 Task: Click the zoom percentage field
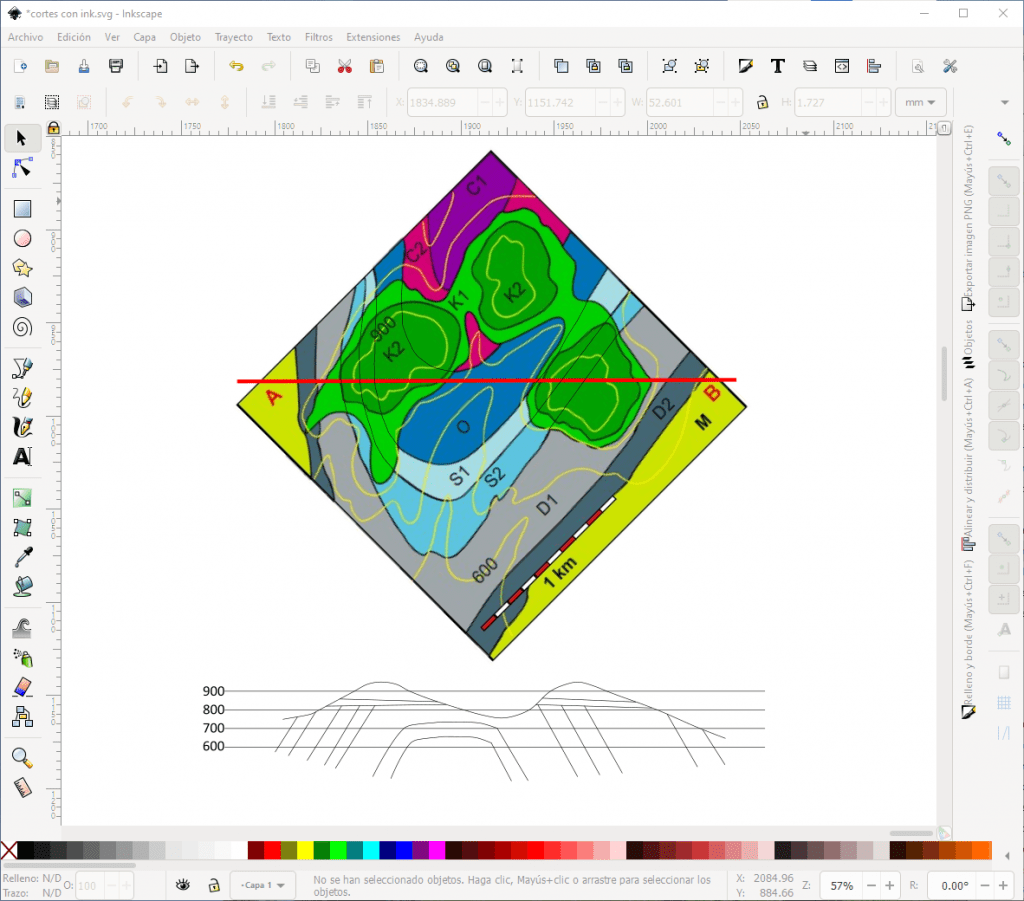tap(841, 885)
